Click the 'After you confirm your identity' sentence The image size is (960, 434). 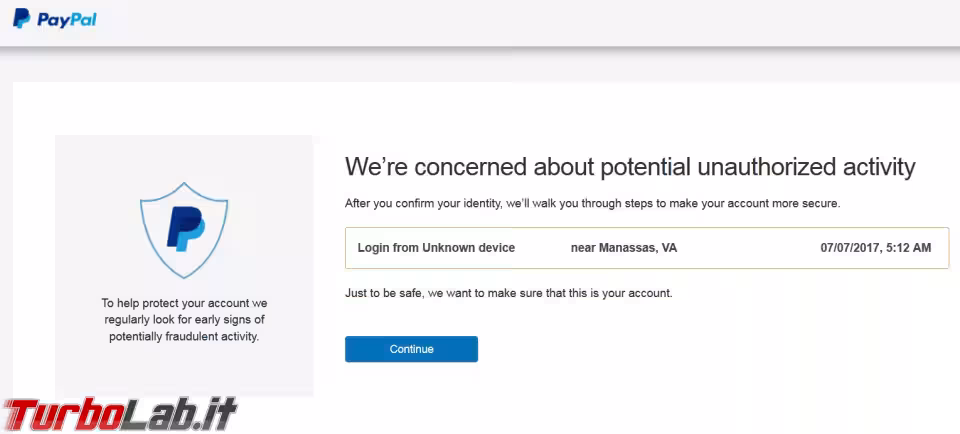pyautogui.click(x=592, y=203)
